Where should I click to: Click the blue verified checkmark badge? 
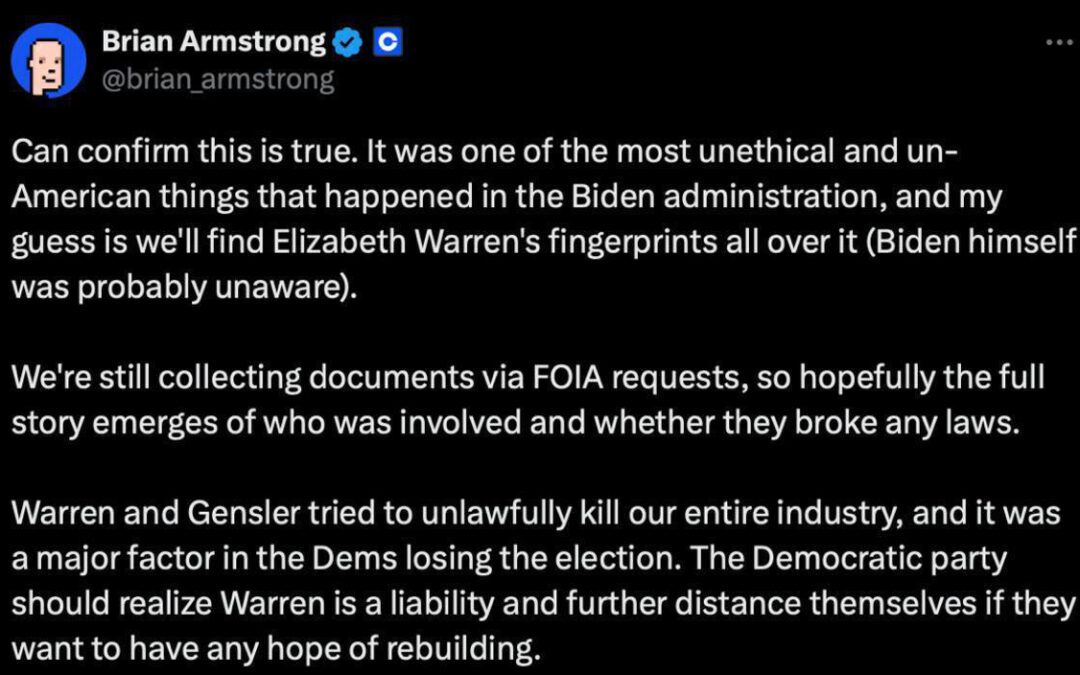coord(348,42)
